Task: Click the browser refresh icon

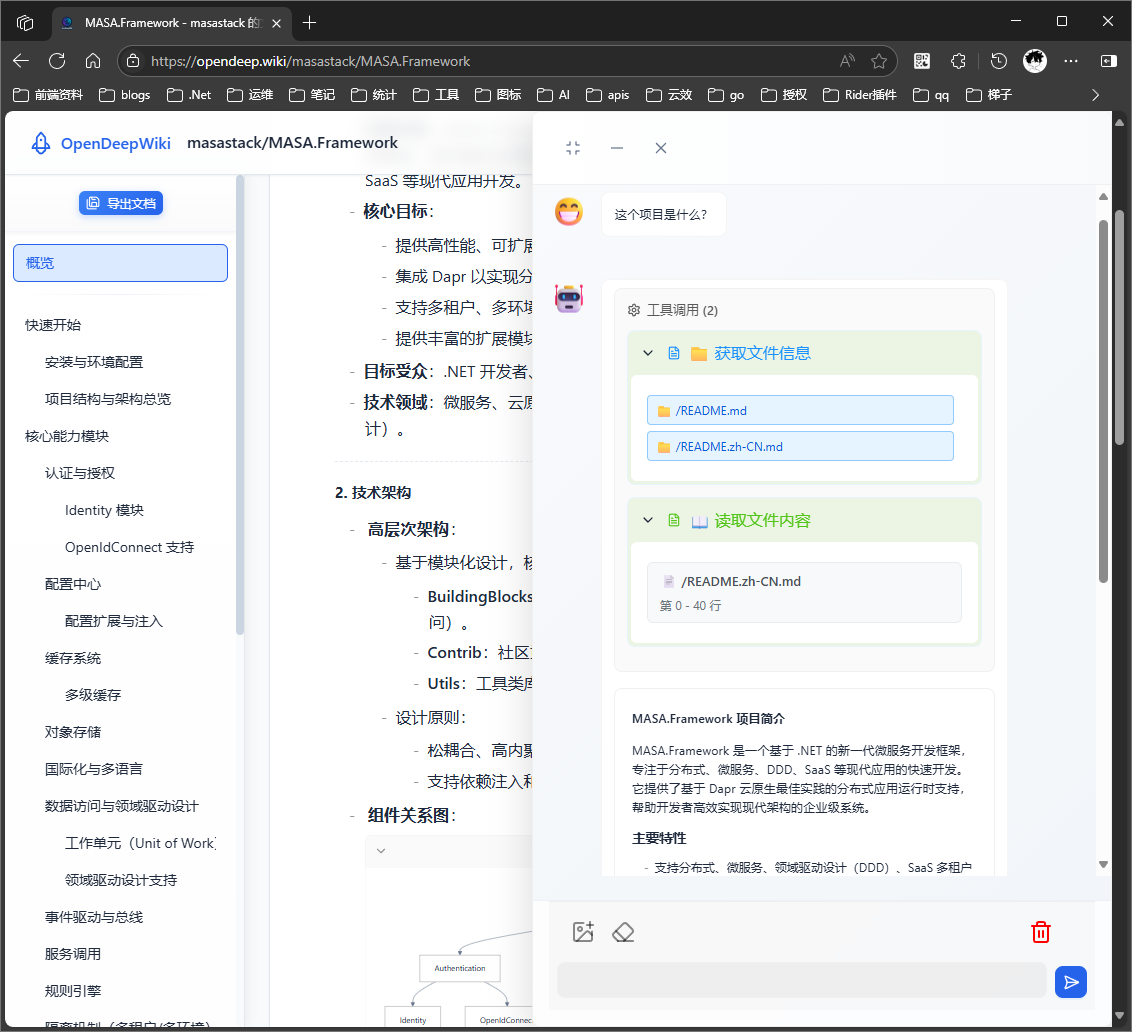Action: [57, 61]
